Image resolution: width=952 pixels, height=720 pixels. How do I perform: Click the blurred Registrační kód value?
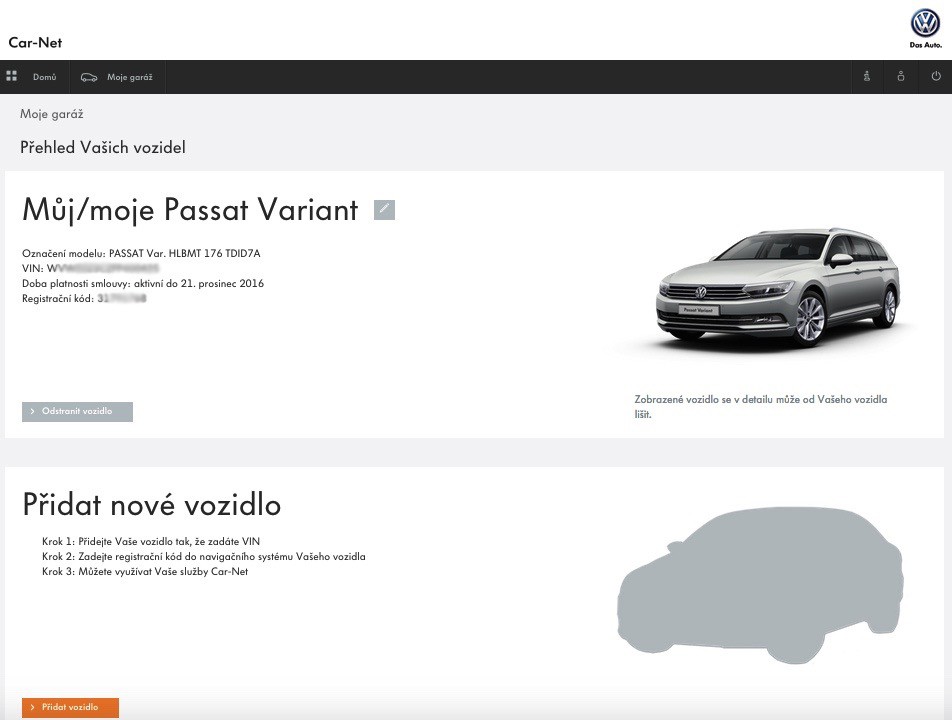[122, 299]
